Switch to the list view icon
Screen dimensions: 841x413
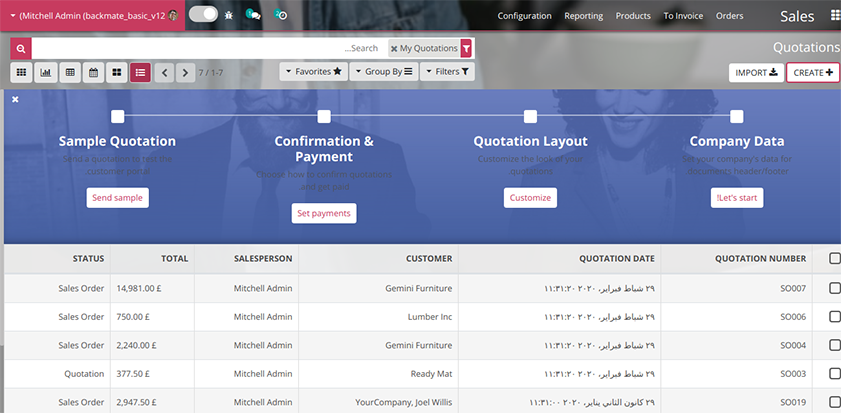pyautogui.click(x=140, y=72)
